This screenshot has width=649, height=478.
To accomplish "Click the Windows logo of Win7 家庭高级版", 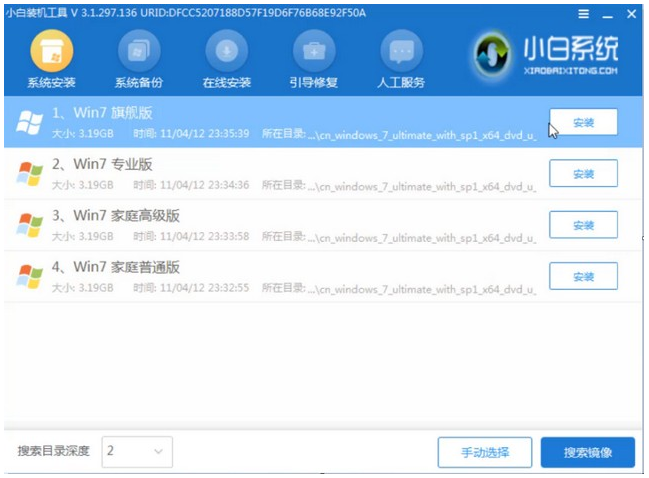I will coord(29,225).
